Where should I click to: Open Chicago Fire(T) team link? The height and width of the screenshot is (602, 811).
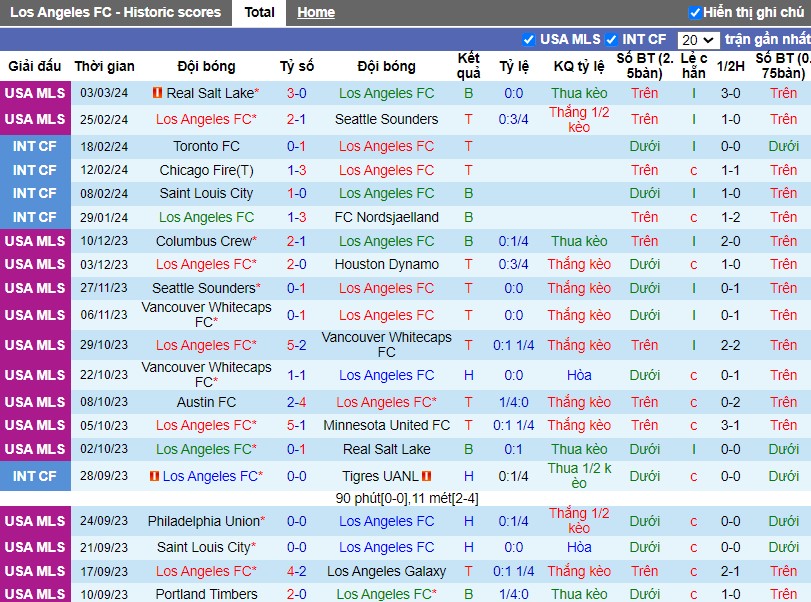pyautogui.click(x=206, y=170)
